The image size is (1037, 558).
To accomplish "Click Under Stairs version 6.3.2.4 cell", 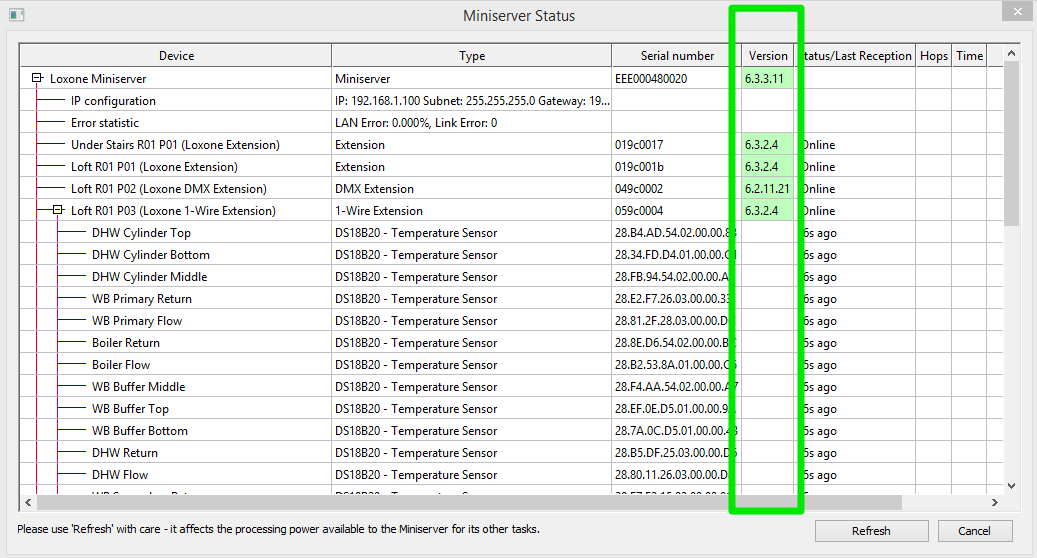I will (x=768, y=144).
